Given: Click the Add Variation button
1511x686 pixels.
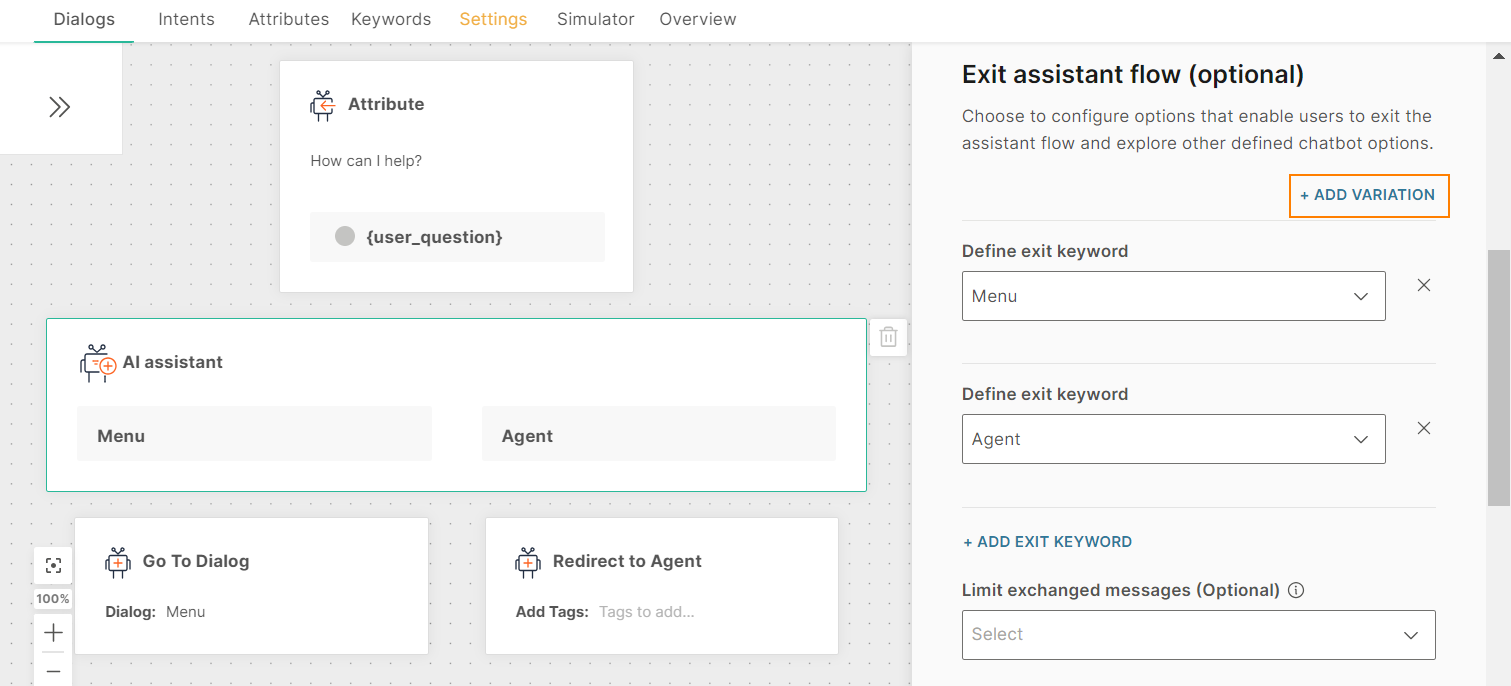Looking at the screenshot, I should (x=1368, y=195).
